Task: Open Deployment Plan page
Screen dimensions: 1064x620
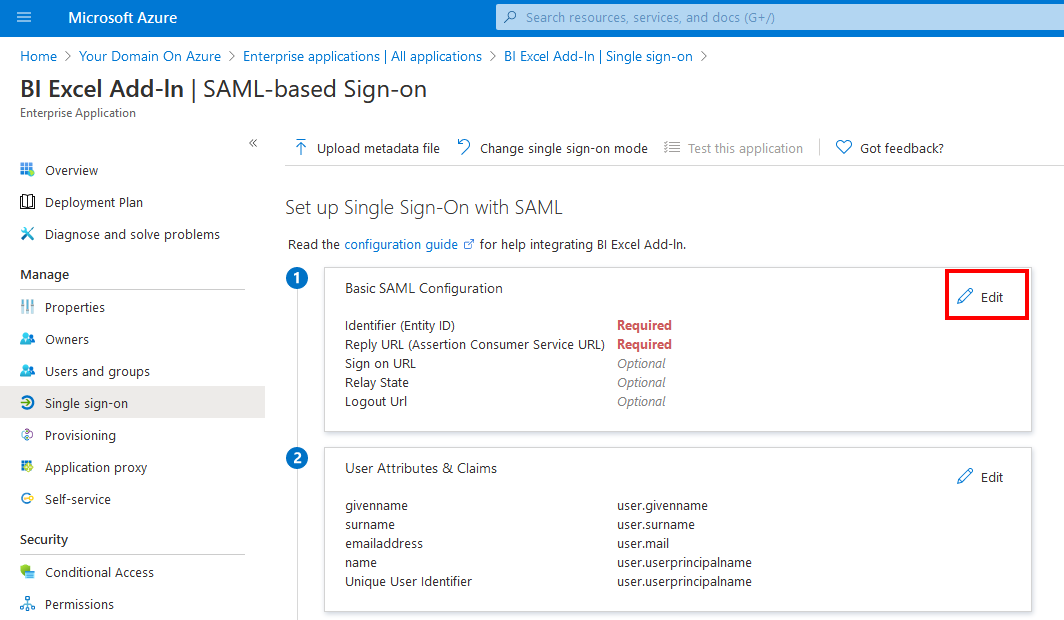Action: pyautogui.click(x=94, y=202)
